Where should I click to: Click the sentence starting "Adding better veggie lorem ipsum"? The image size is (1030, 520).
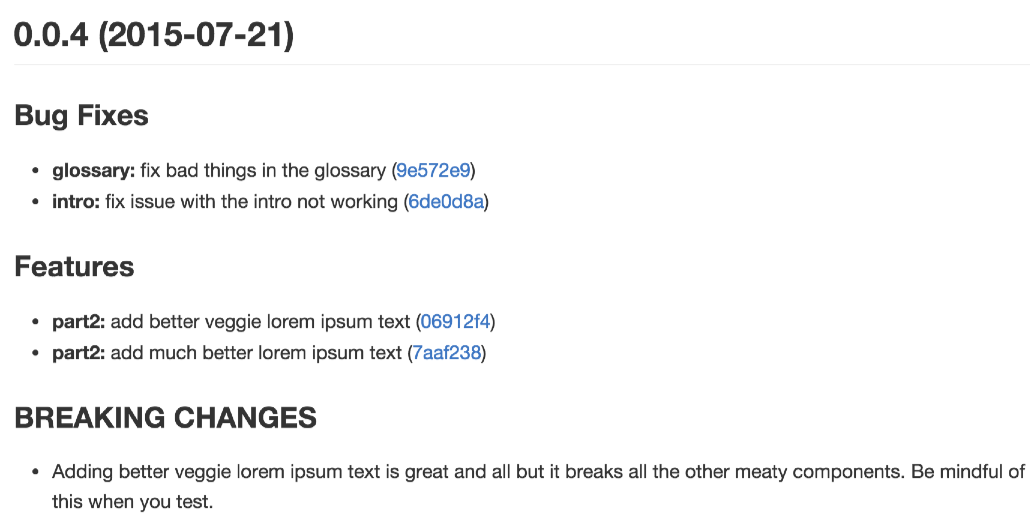[538, 471]
